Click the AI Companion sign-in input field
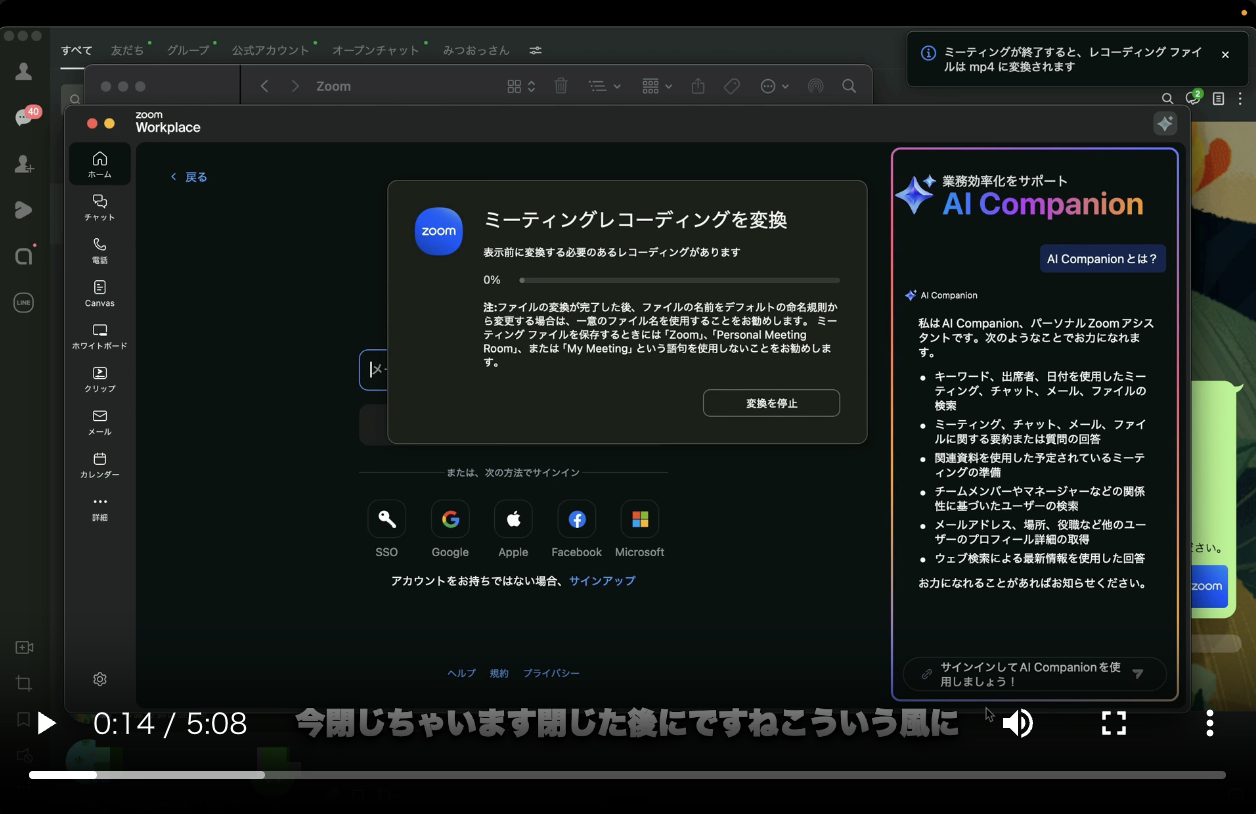Viewport: 1256px width, 814px height. pyautogui.click(x=1034, y=674)
